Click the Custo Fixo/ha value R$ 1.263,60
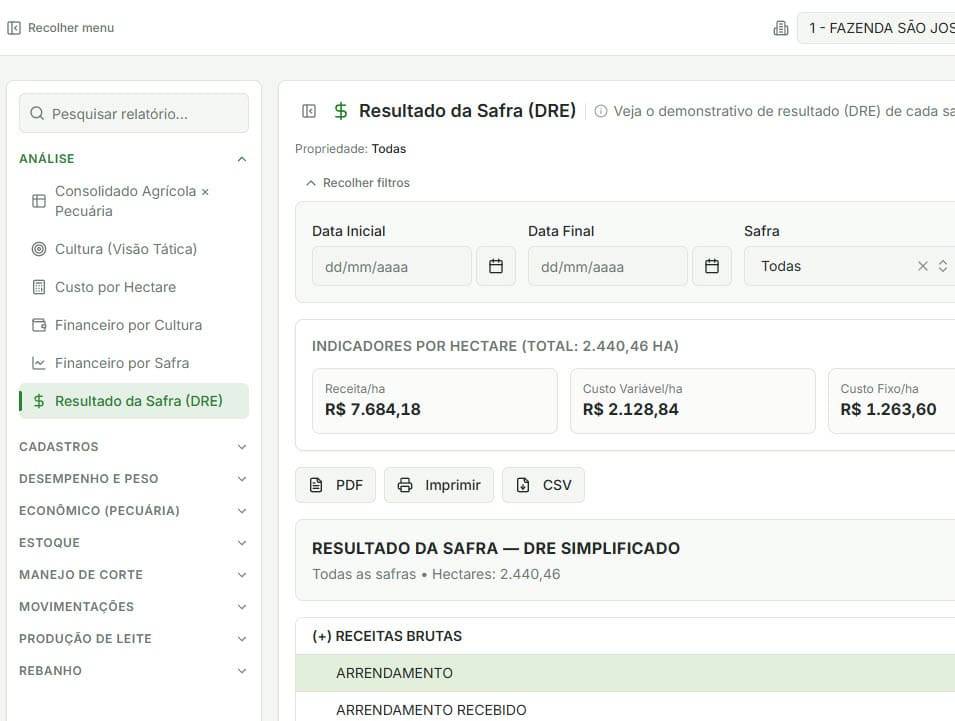Image resolution: width=955 pixels, height=721 pixels. coord(888,409)
